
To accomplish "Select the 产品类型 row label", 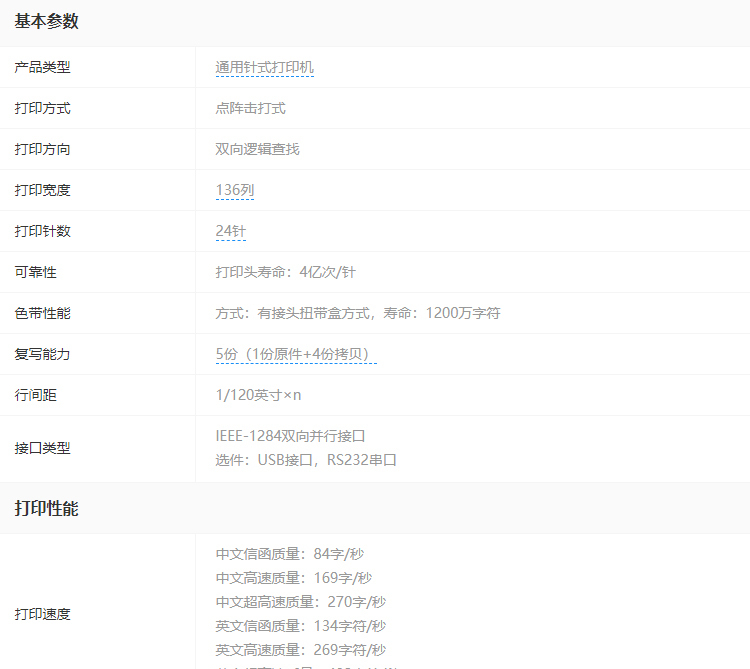I will (42, 67).
